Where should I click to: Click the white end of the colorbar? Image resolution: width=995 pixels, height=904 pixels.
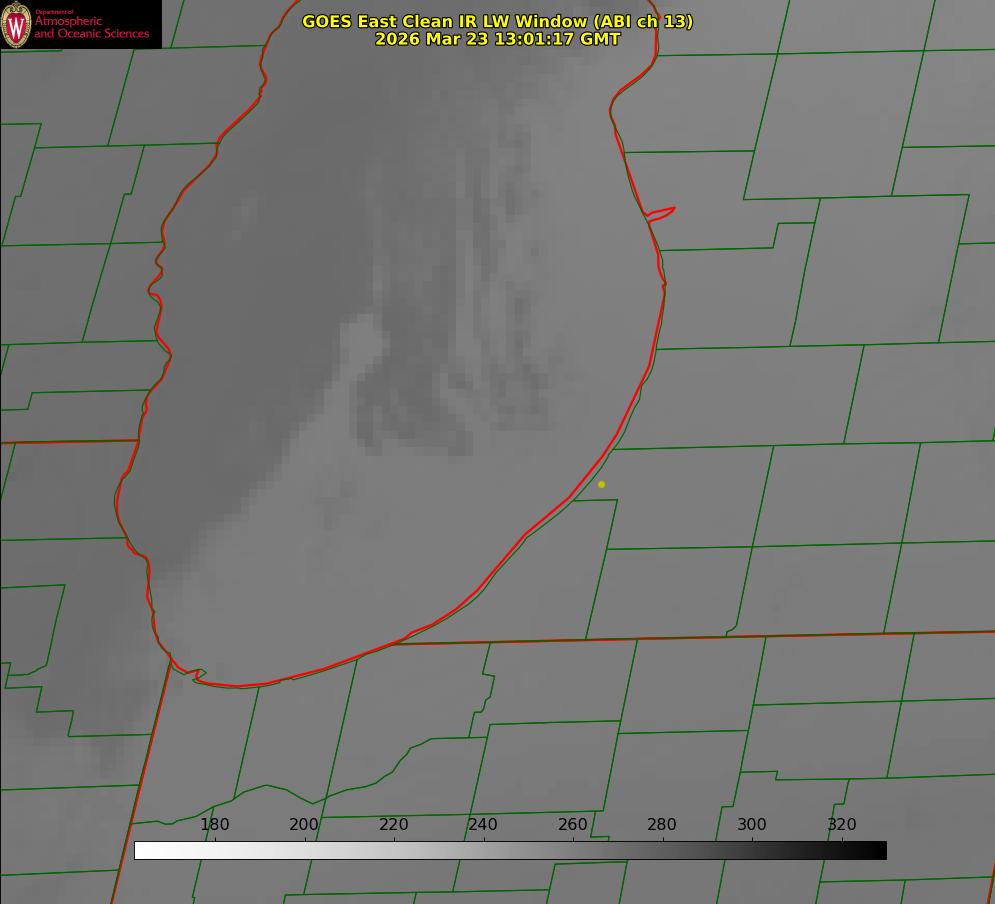click(x=141, y=851)
